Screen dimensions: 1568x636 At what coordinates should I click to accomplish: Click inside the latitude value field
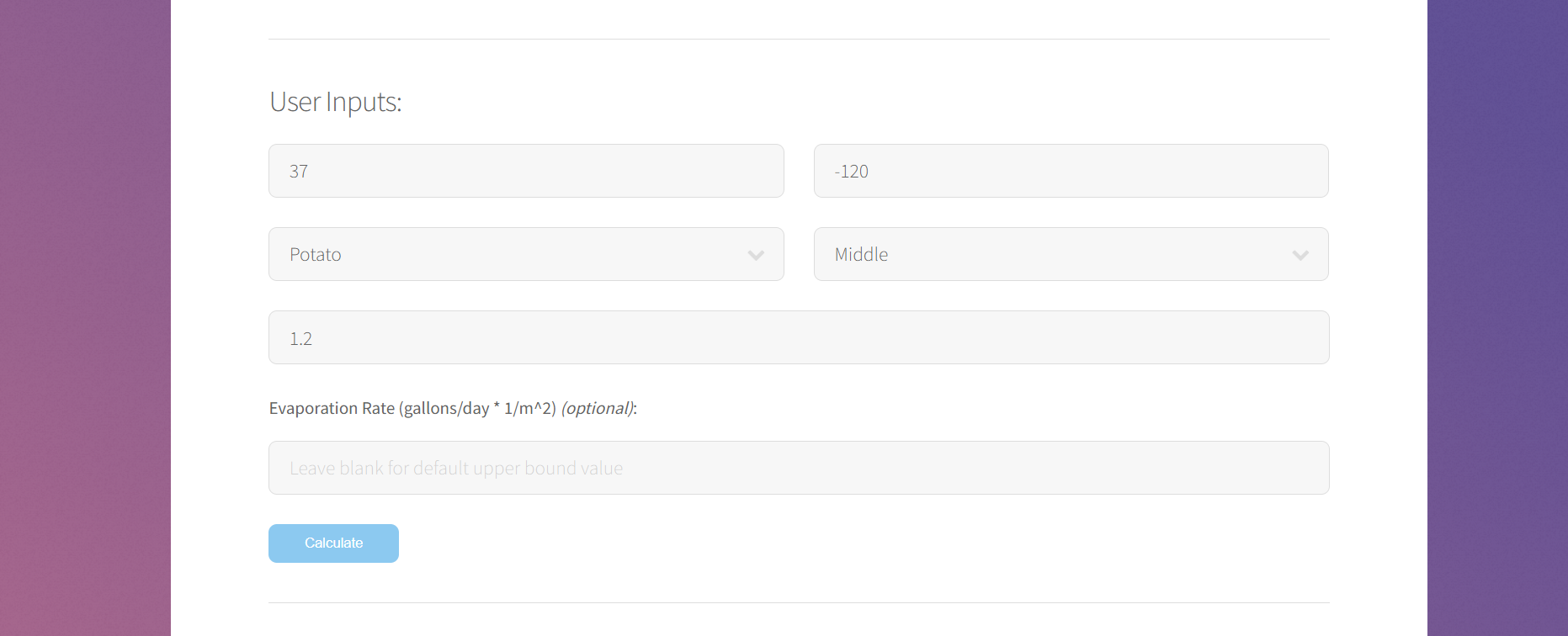526,170
